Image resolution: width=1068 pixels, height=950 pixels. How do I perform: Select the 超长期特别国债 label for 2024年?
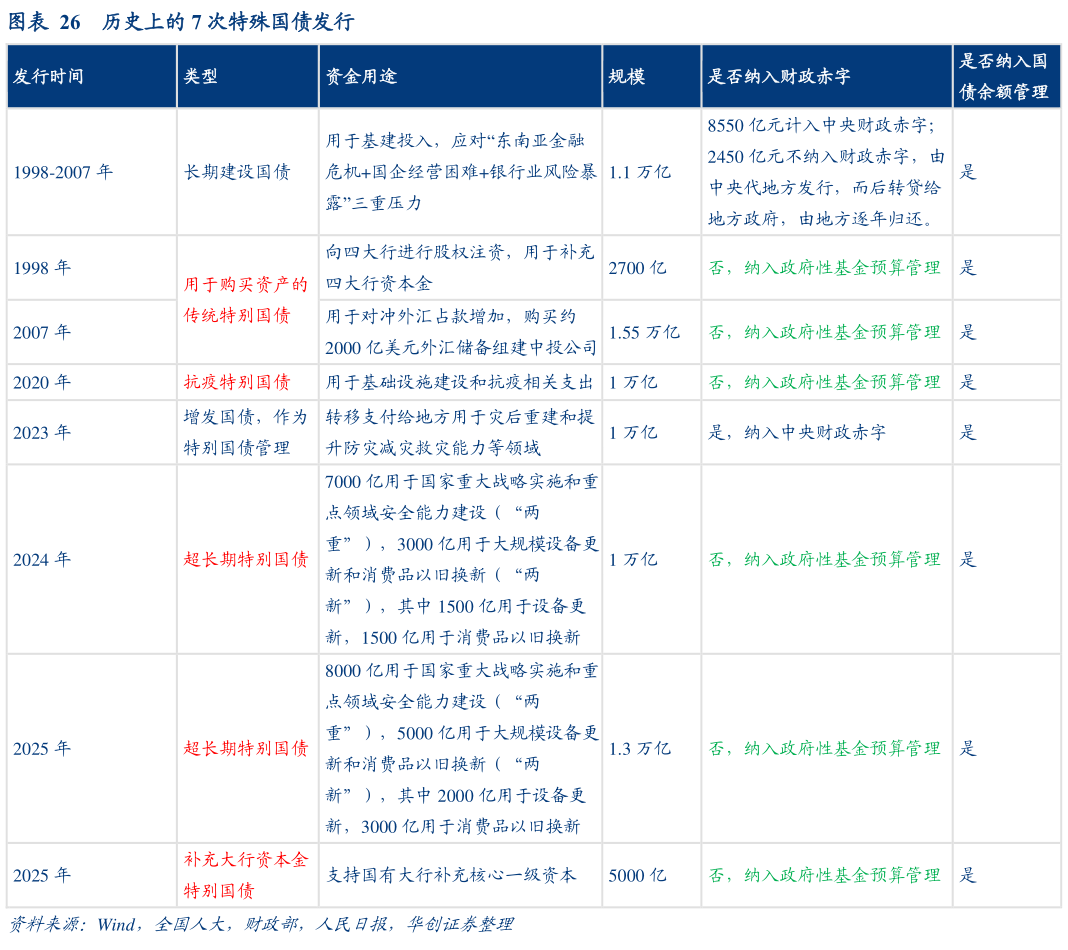pyautogui.click(x=245, y=560)
